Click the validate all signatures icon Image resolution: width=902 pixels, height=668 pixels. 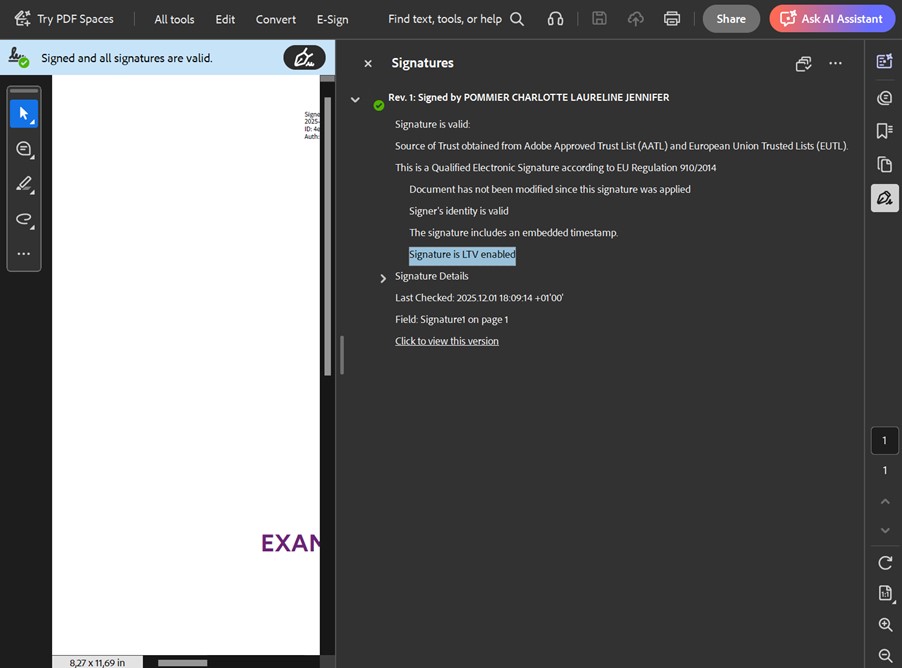pos(804,63)
